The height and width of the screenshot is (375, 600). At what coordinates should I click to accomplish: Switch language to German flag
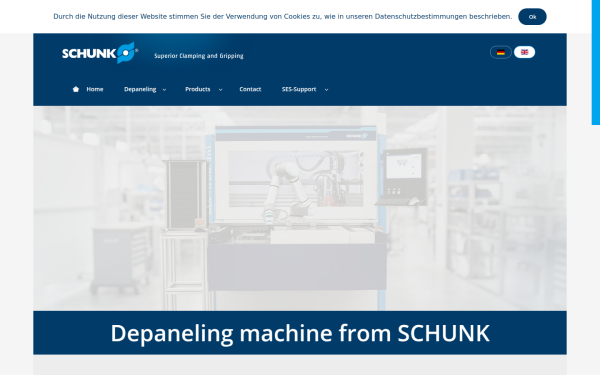501,52
